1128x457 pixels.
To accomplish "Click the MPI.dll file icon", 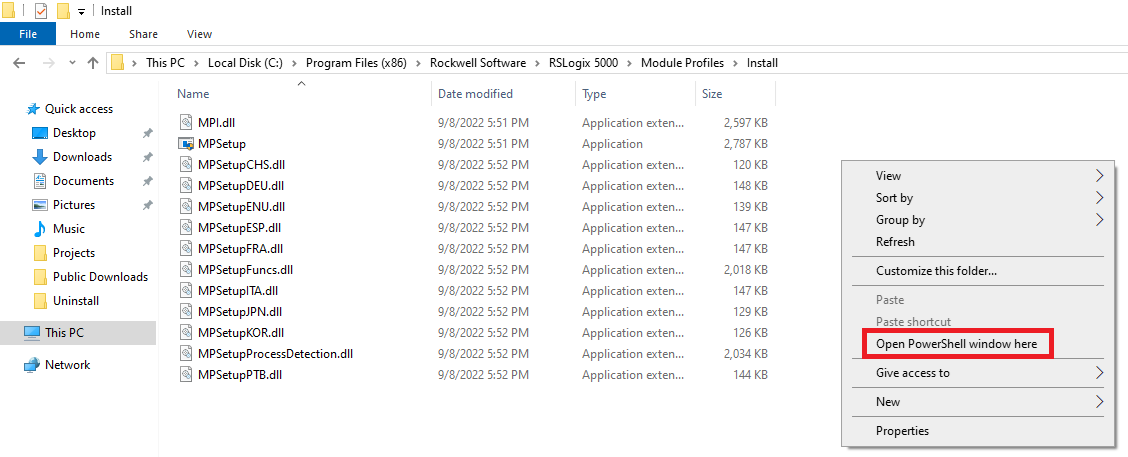I will tap(186, 122).
